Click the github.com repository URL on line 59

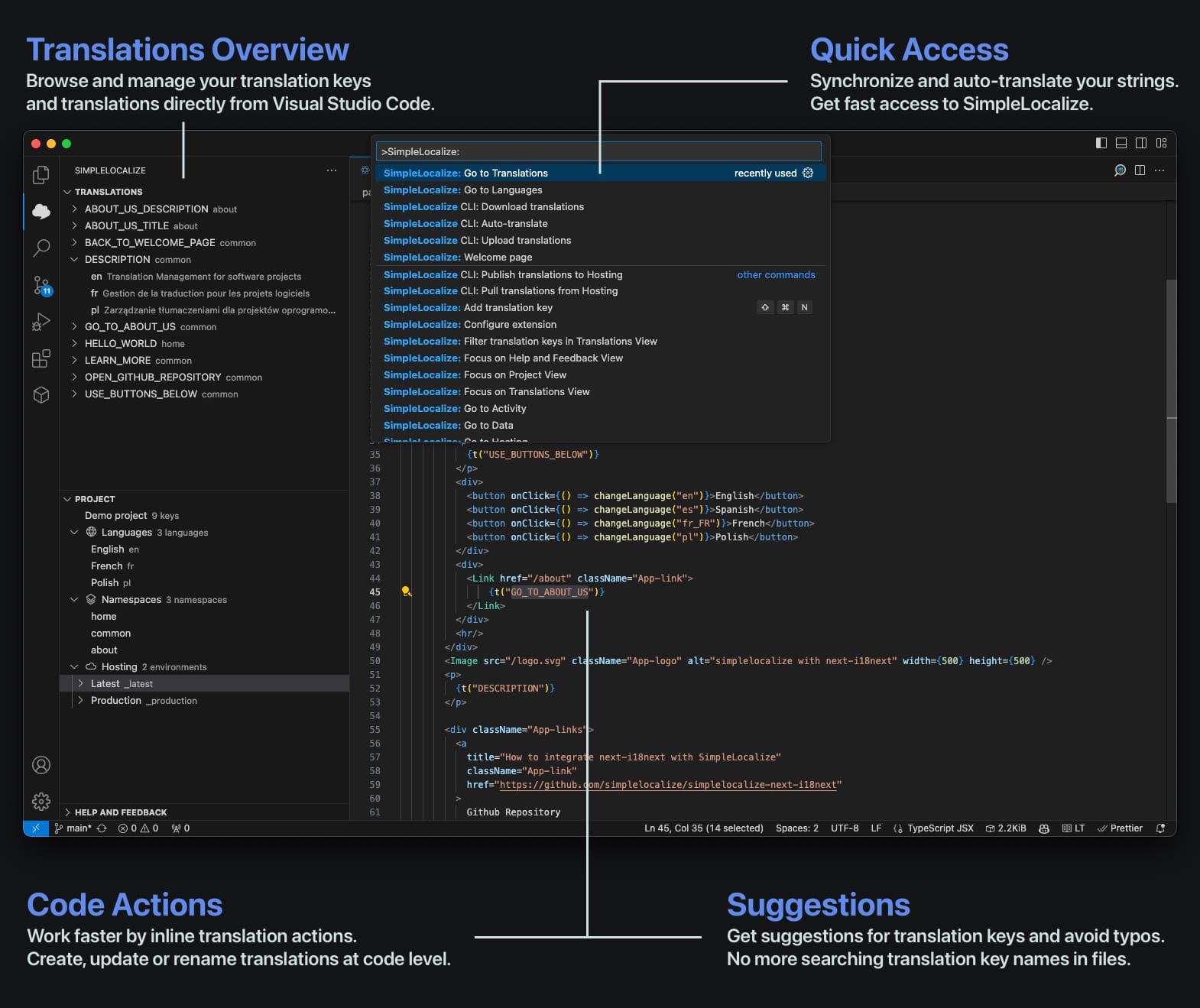669,785
